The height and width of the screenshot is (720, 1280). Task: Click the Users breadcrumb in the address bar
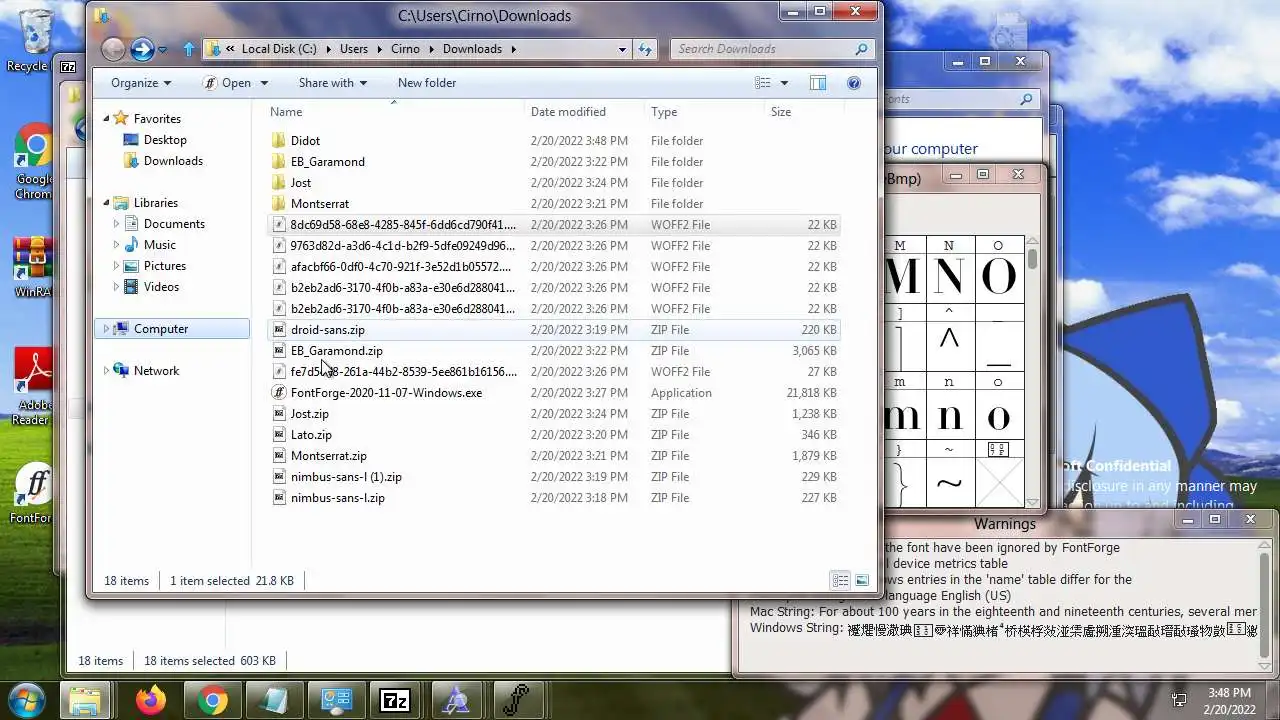coord(354,49)
